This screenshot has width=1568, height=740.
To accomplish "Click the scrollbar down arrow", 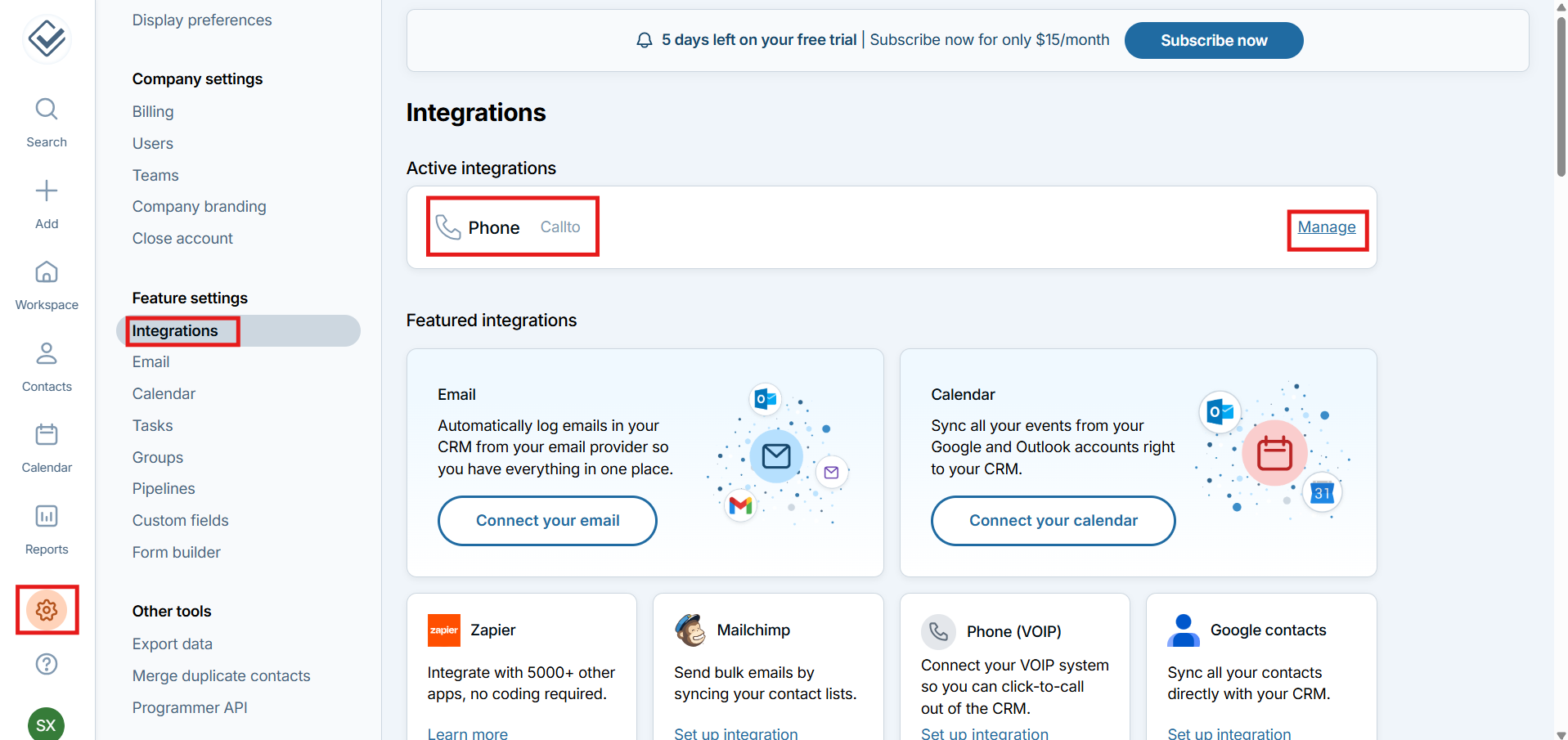I will tap(1561, 734).
